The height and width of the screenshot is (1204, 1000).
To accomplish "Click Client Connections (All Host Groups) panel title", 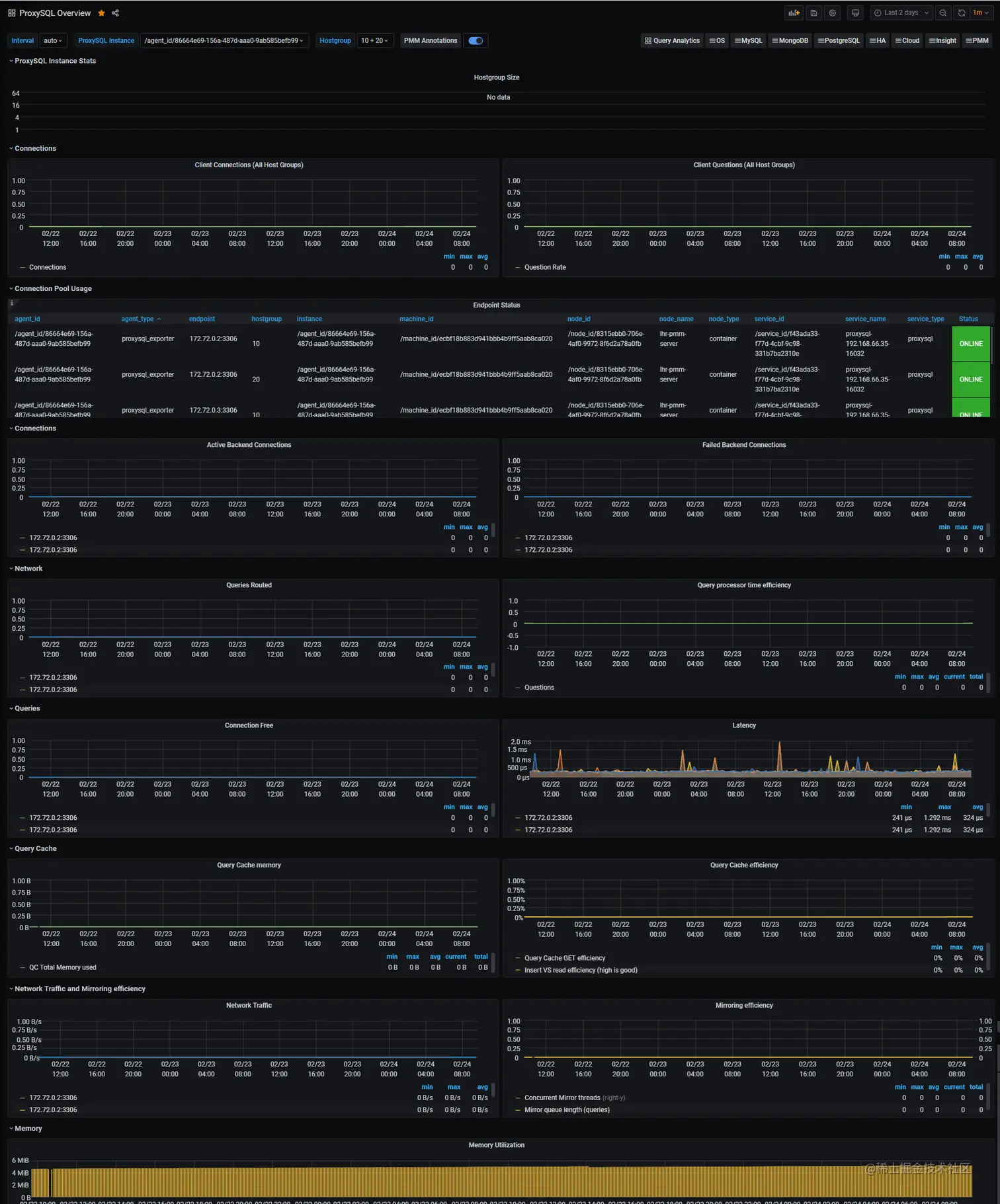I will pos(249,165).
